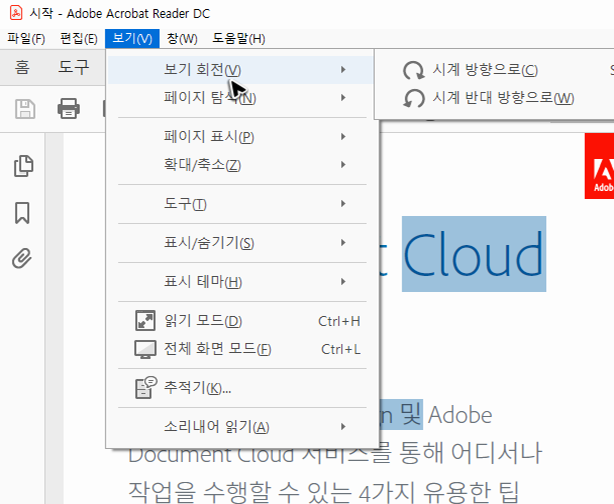Select 확대/축소(Z) menu entry
The width and height of the screenshot is (614, 504).
[x=240, y=164]
